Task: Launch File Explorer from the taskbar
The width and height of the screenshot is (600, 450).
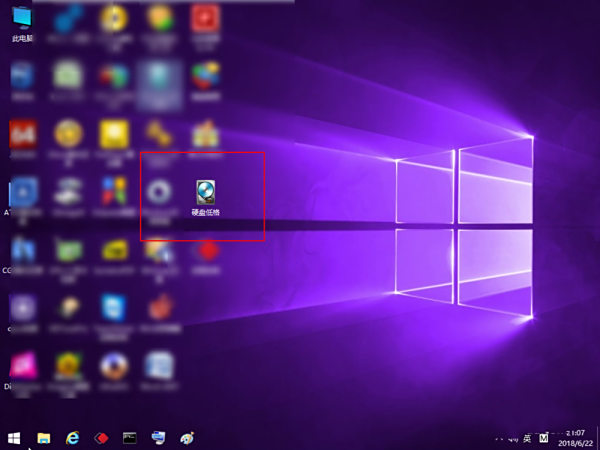Action: pos(44,438)
